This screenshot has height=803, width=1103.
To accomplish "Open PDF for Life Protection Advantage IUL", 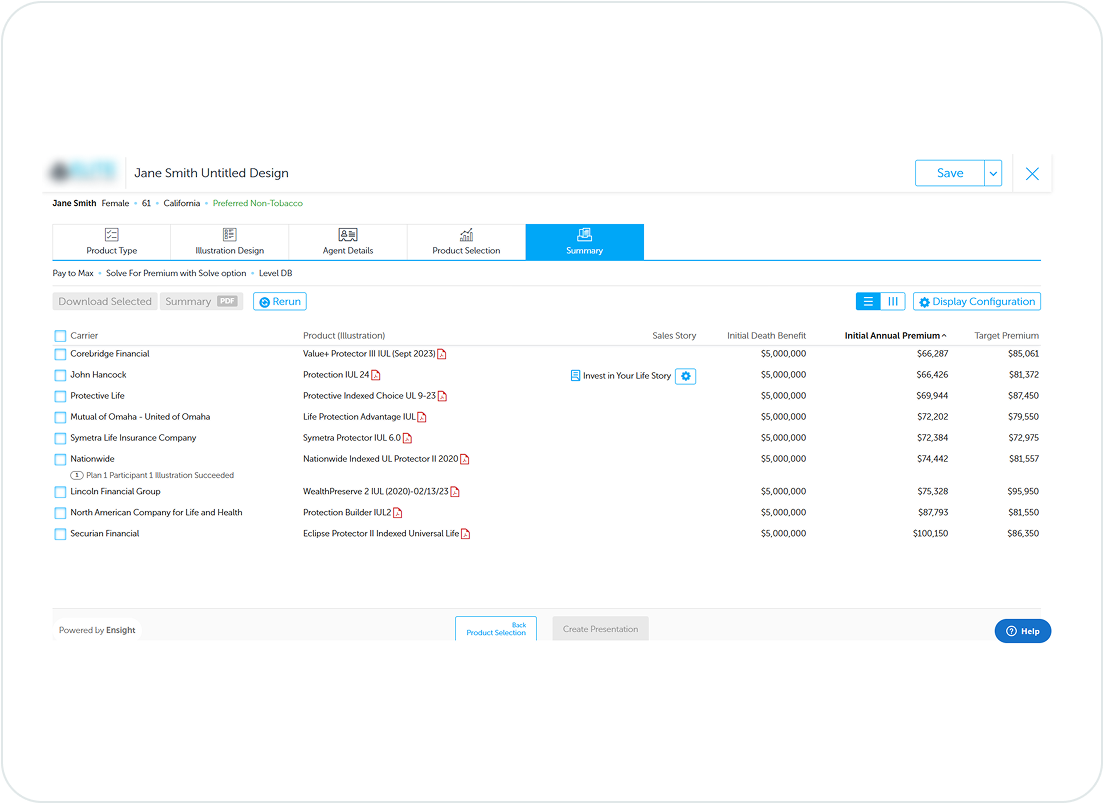I will (422, 418).
